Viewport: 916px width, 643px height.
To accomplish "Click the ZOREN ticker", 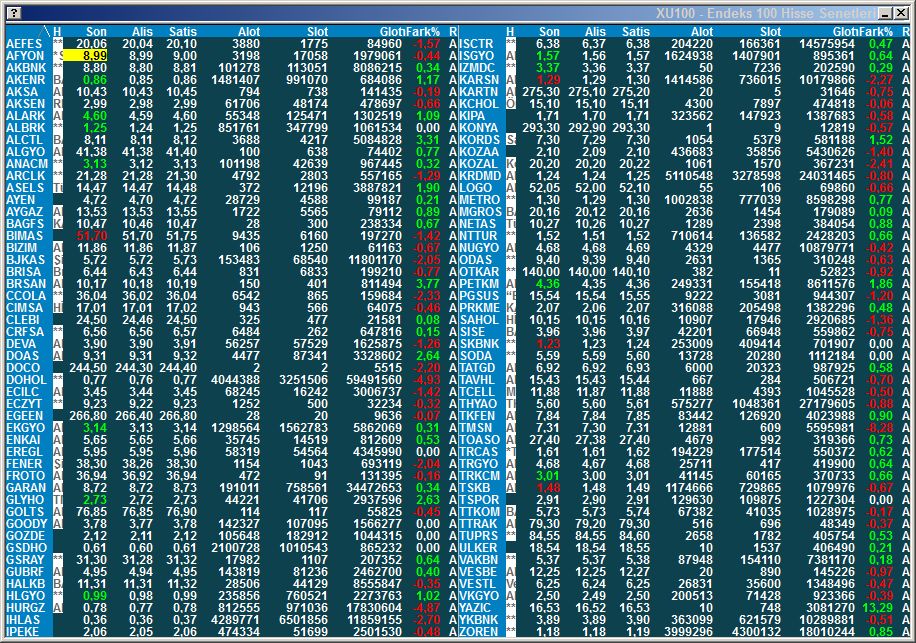I will [x=479, y=631].
